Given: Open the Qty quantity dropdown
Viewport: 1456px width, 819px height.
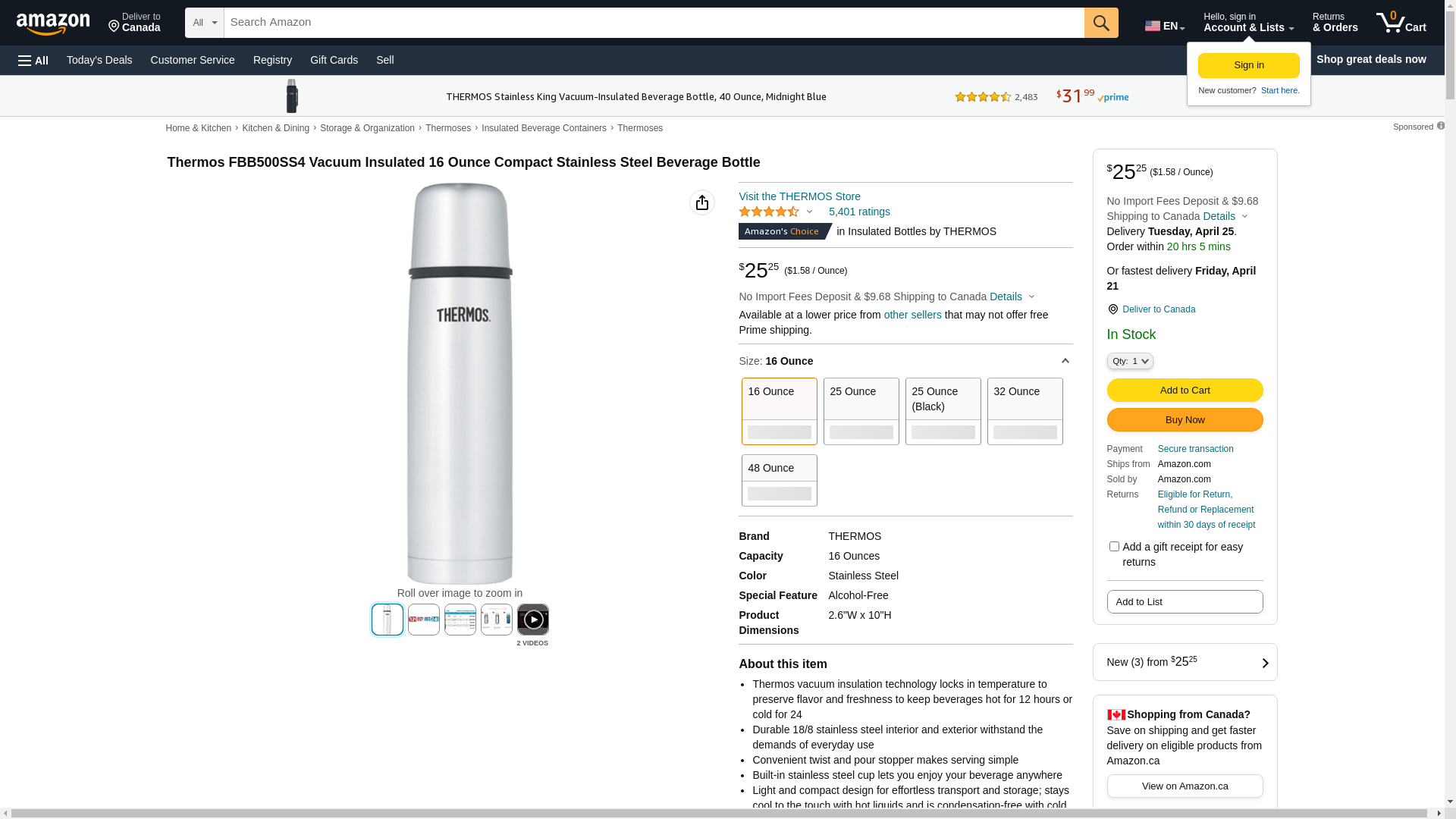Looking at the screenshot, I should pos(1129,361).
